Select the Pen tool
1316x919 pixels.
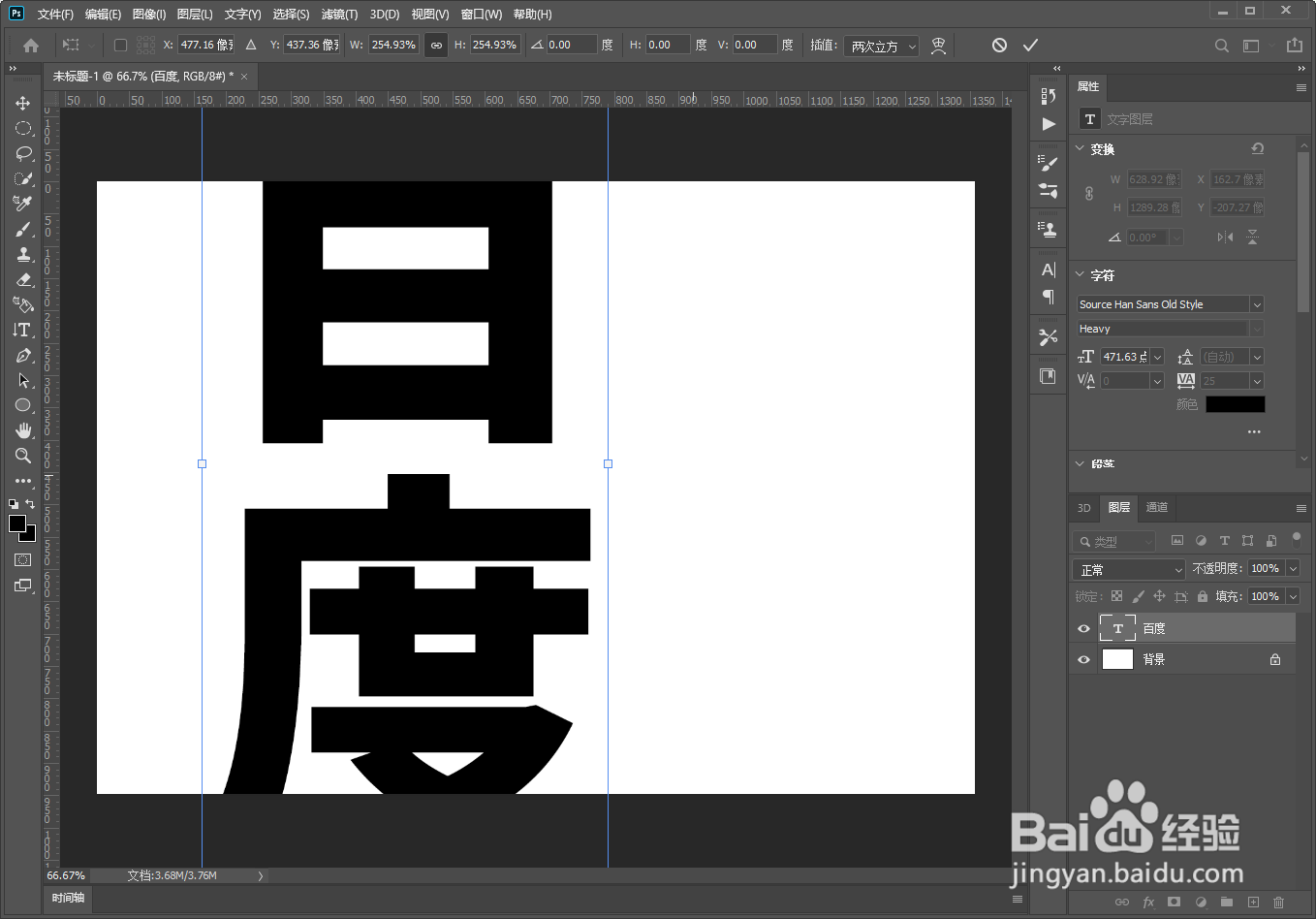click(x=23, y=355)
